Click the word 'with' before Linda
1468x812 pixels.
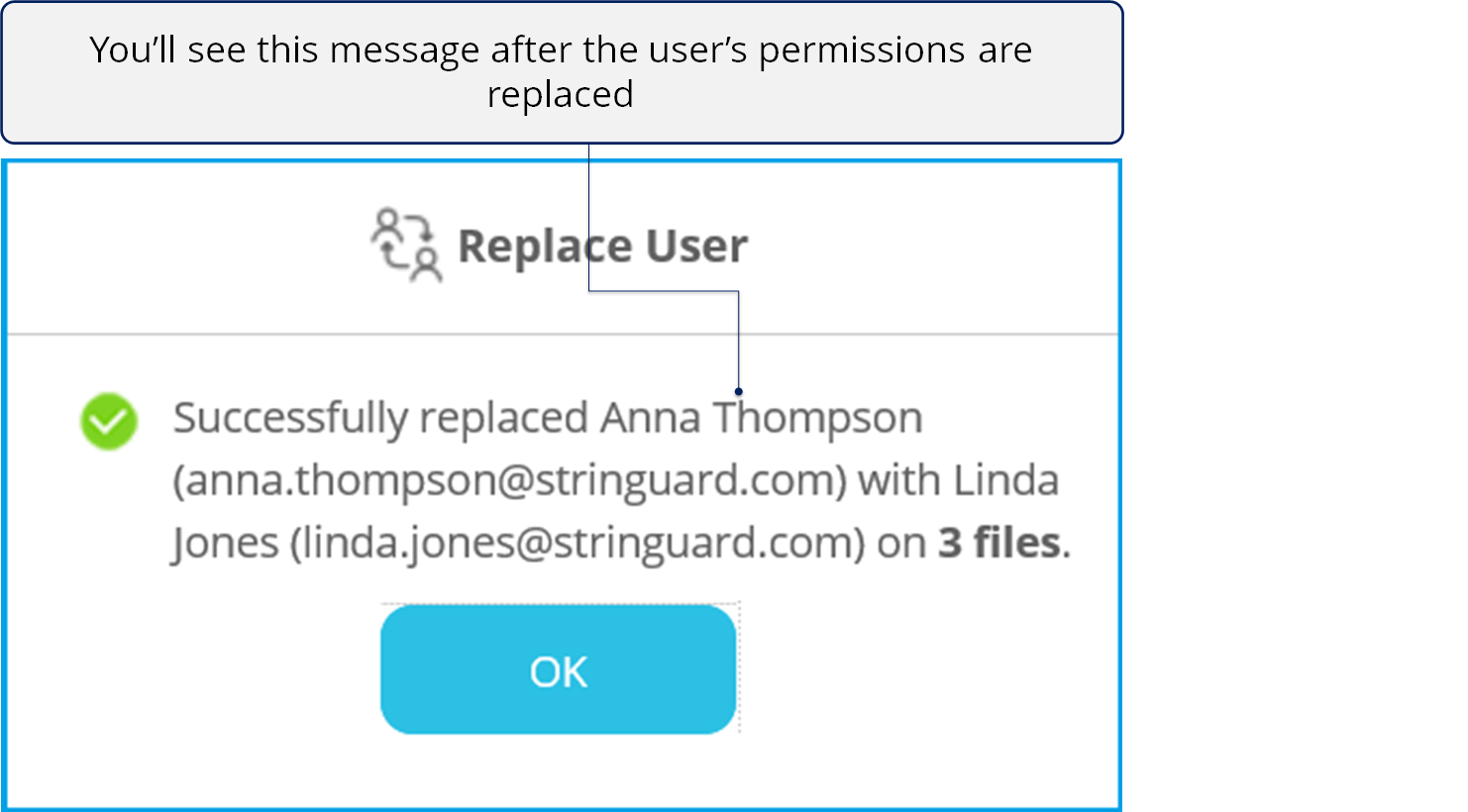[898, 480]
